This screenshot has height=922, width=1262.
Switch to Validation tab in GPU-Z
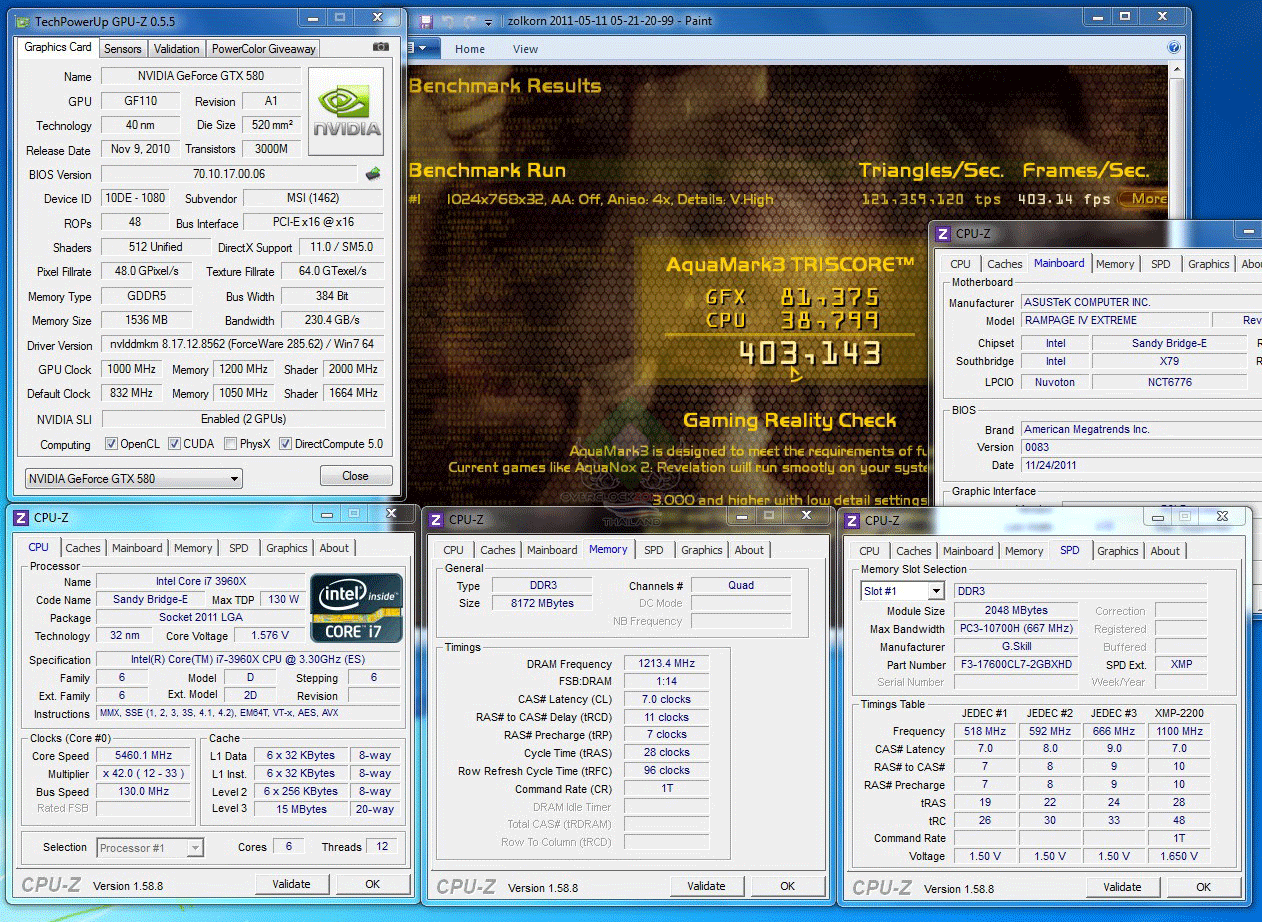coord(177,48)
